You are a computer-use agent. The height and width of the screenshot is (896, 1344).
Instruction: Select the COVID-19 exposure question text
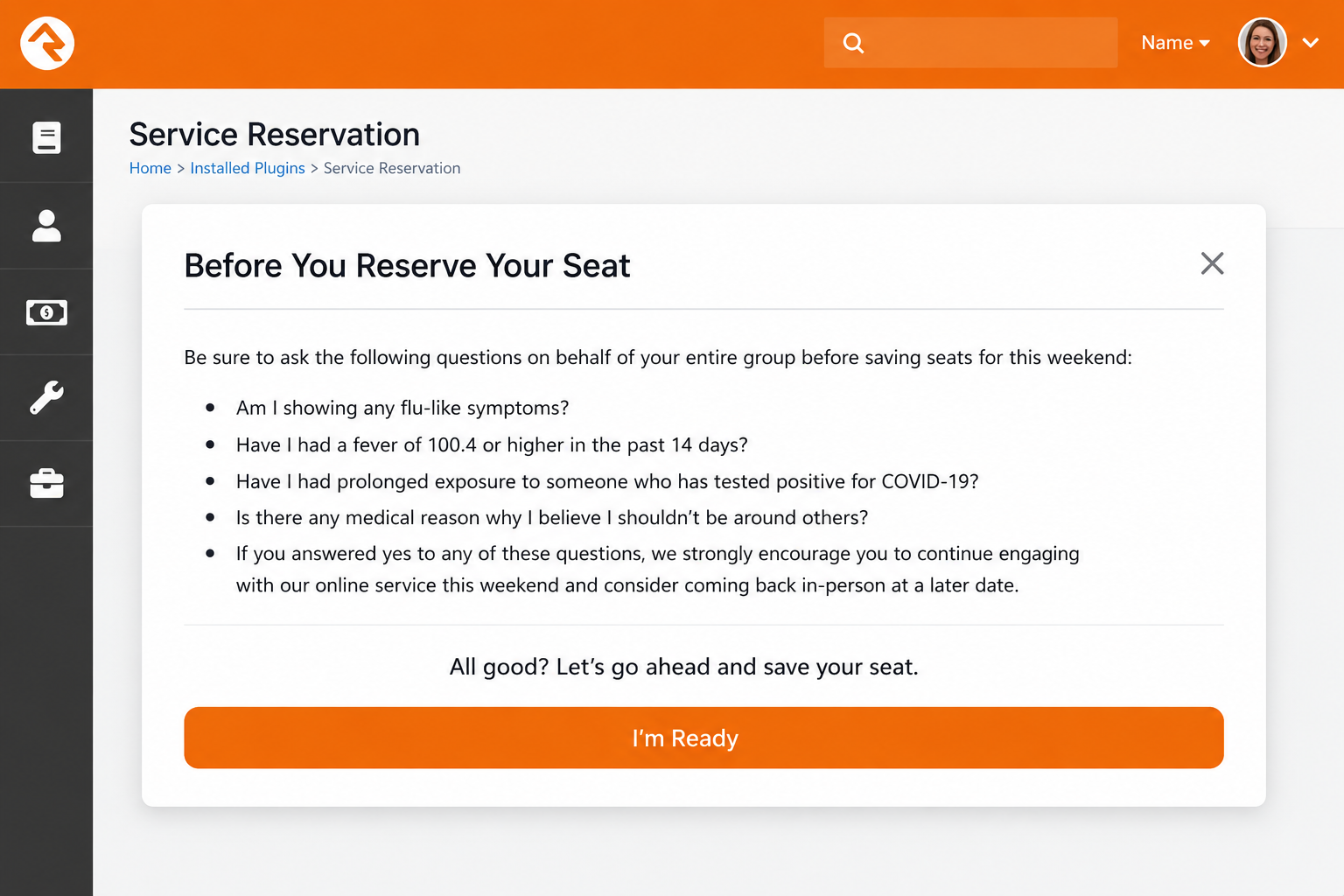[607, 481]
